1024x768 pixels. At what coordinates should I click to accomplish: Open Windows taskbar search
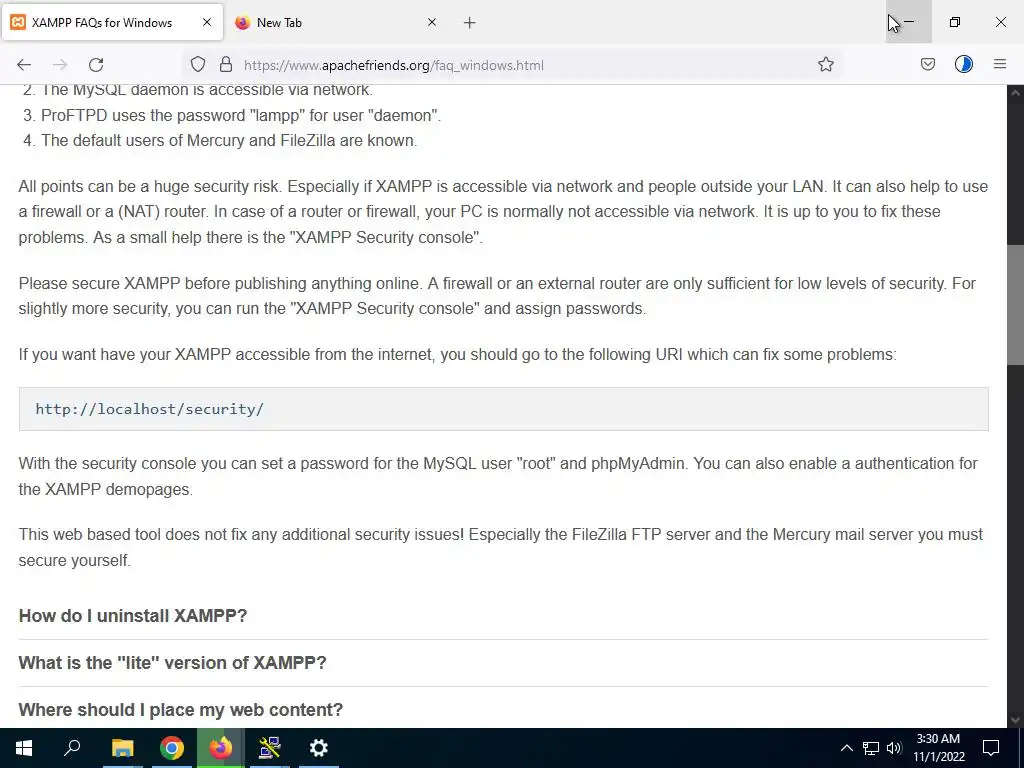click(x=72, y=748)
